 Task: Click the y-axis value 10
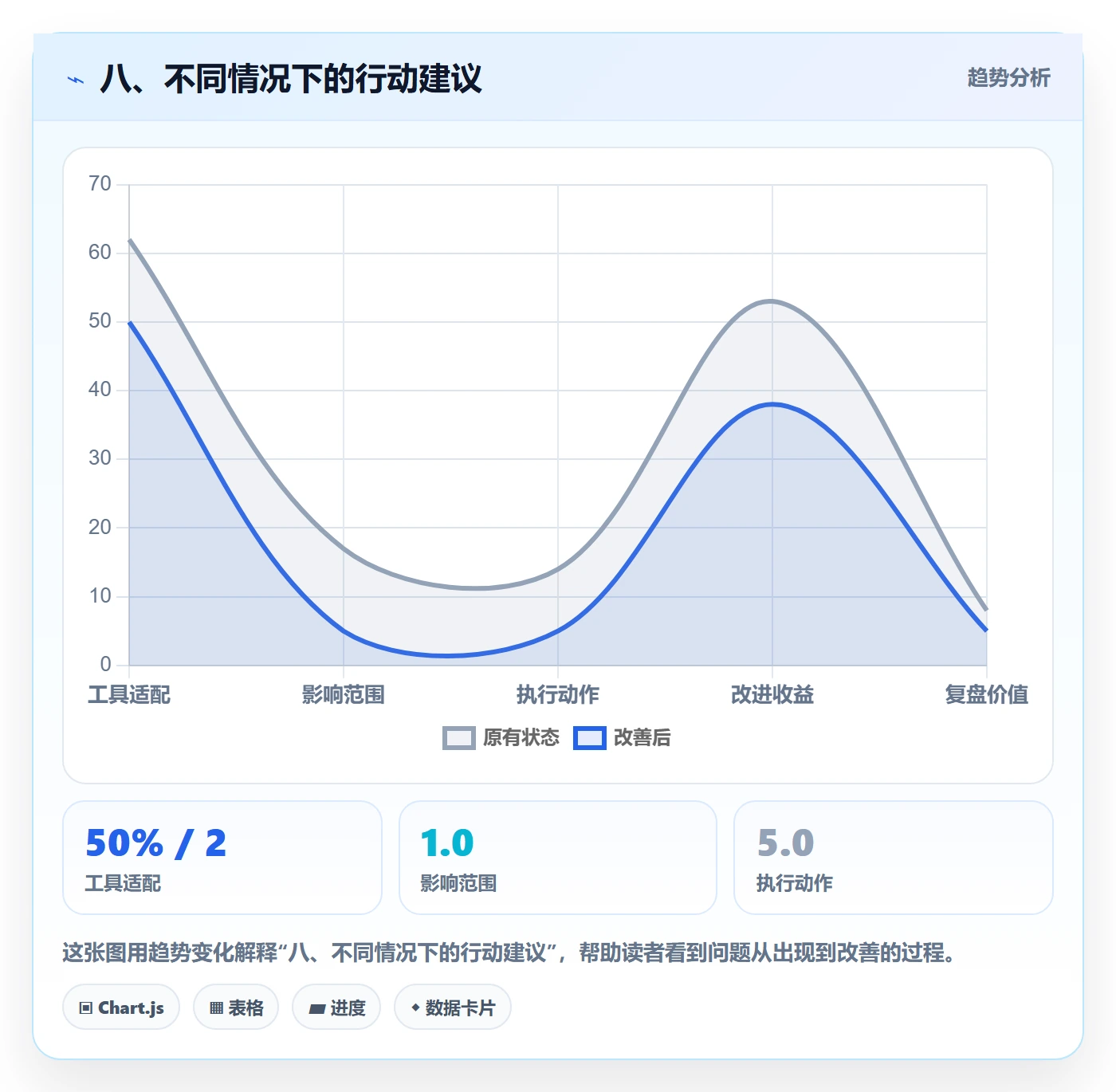[100, 596]
